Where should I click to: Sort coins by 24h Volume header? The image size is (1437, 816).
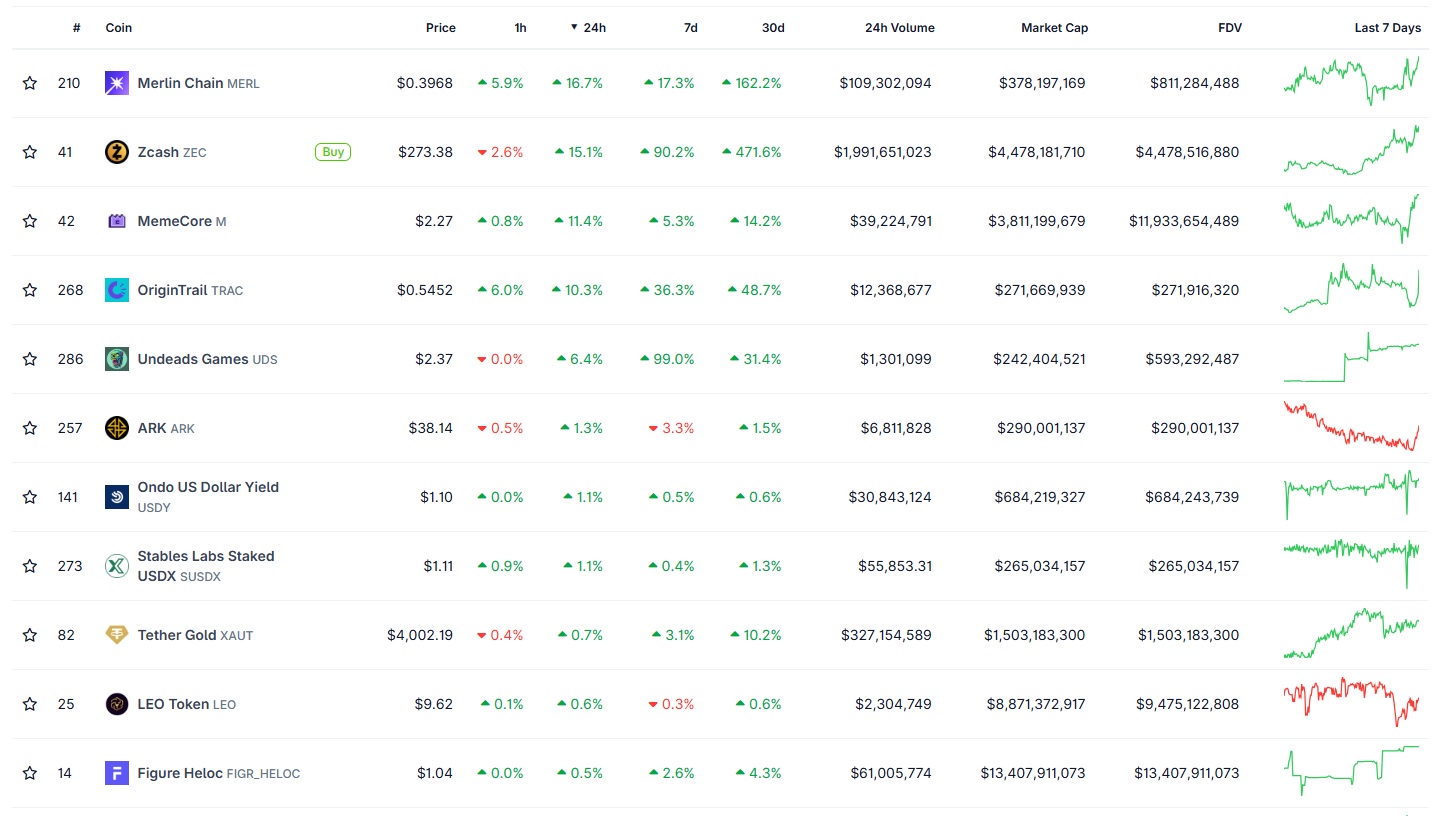click(x=899, y=28)
